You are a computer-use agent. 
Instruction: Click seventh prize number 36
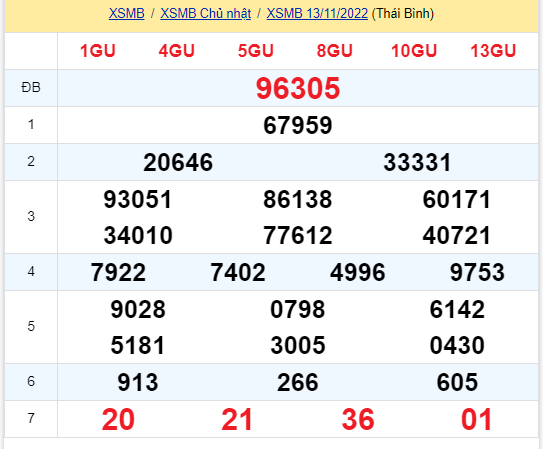[x=358, y=420]
